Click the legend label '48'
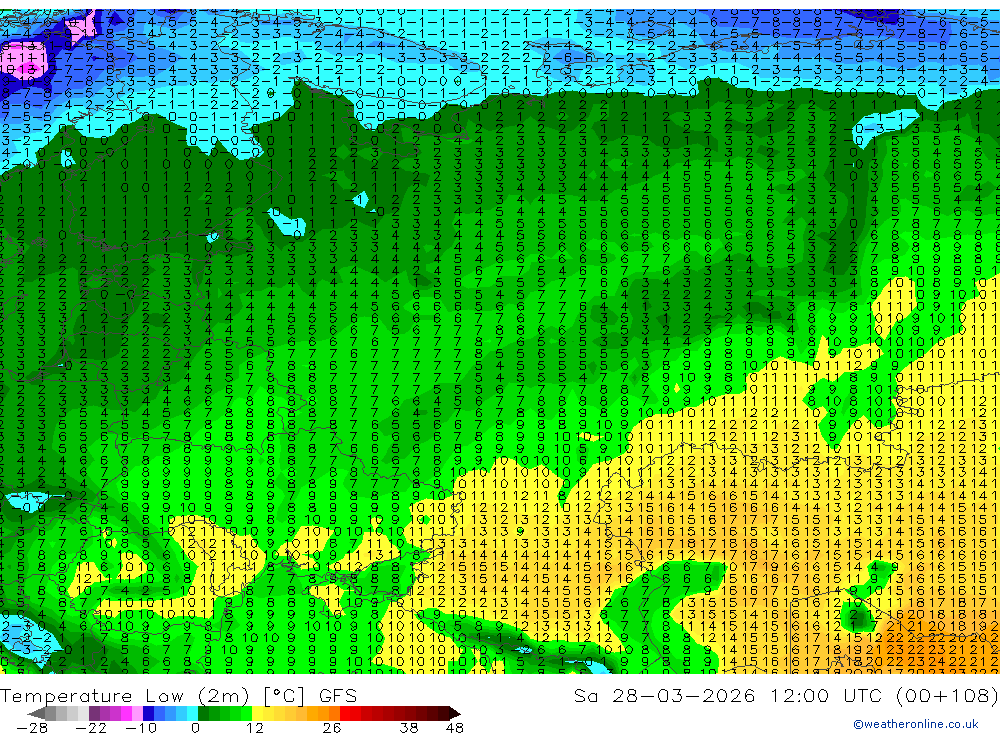1000x733 pixels. [x=455, y=728]
